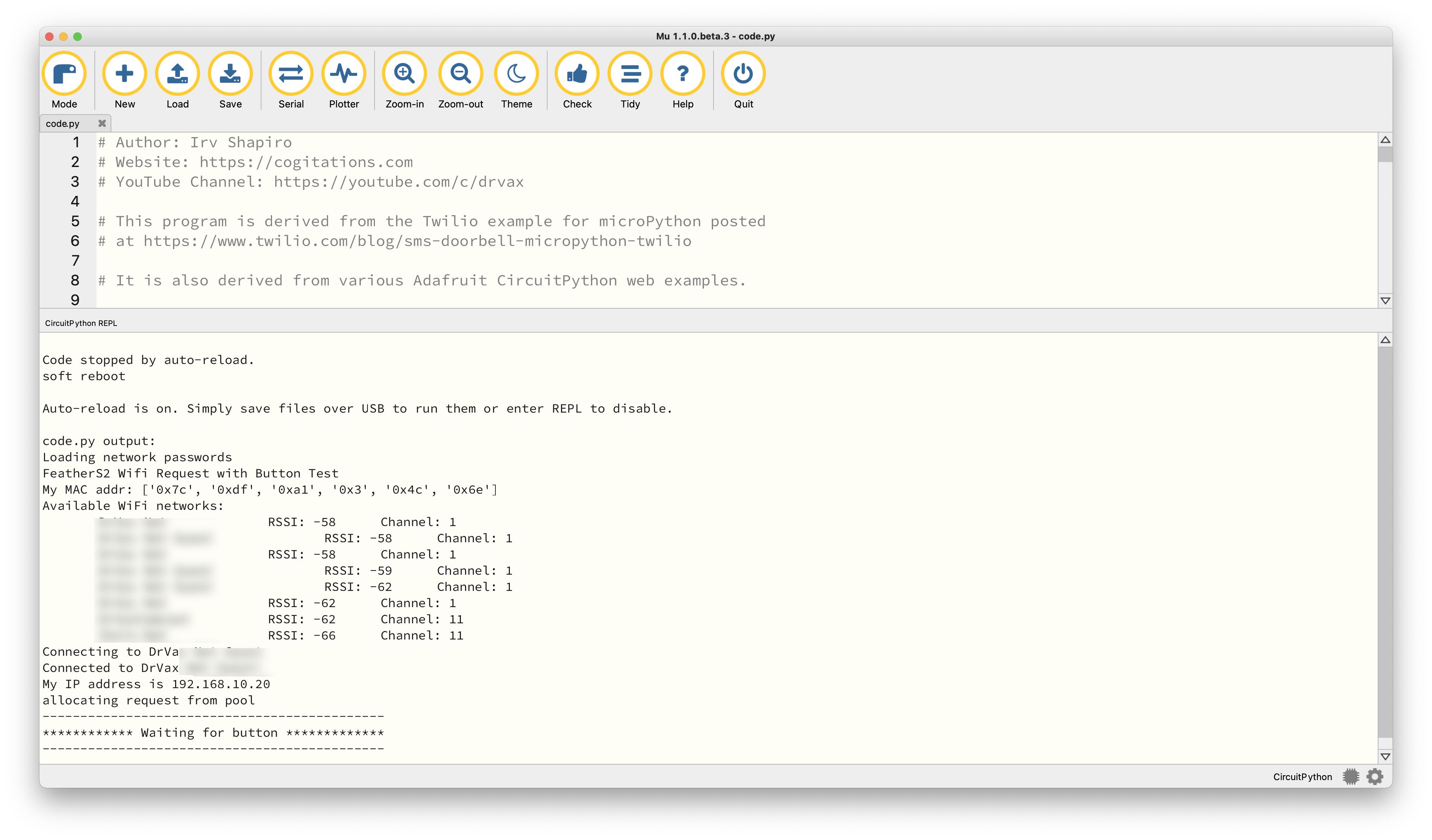Create a New file
The width and height of the screenshot is (1432, 840).
pos(124,80)
